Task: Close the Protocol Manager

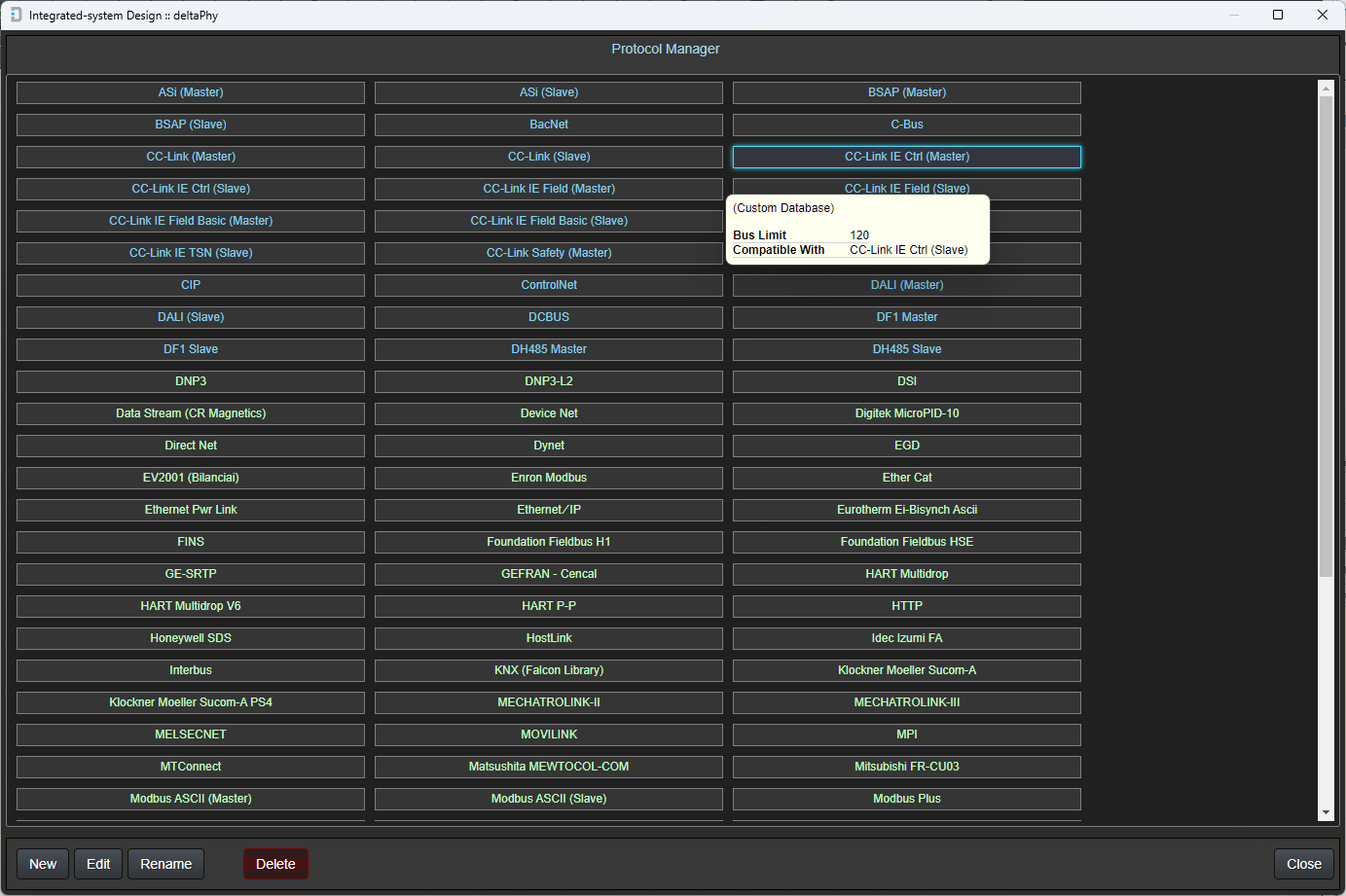Action: click(x=1304, y=863)
